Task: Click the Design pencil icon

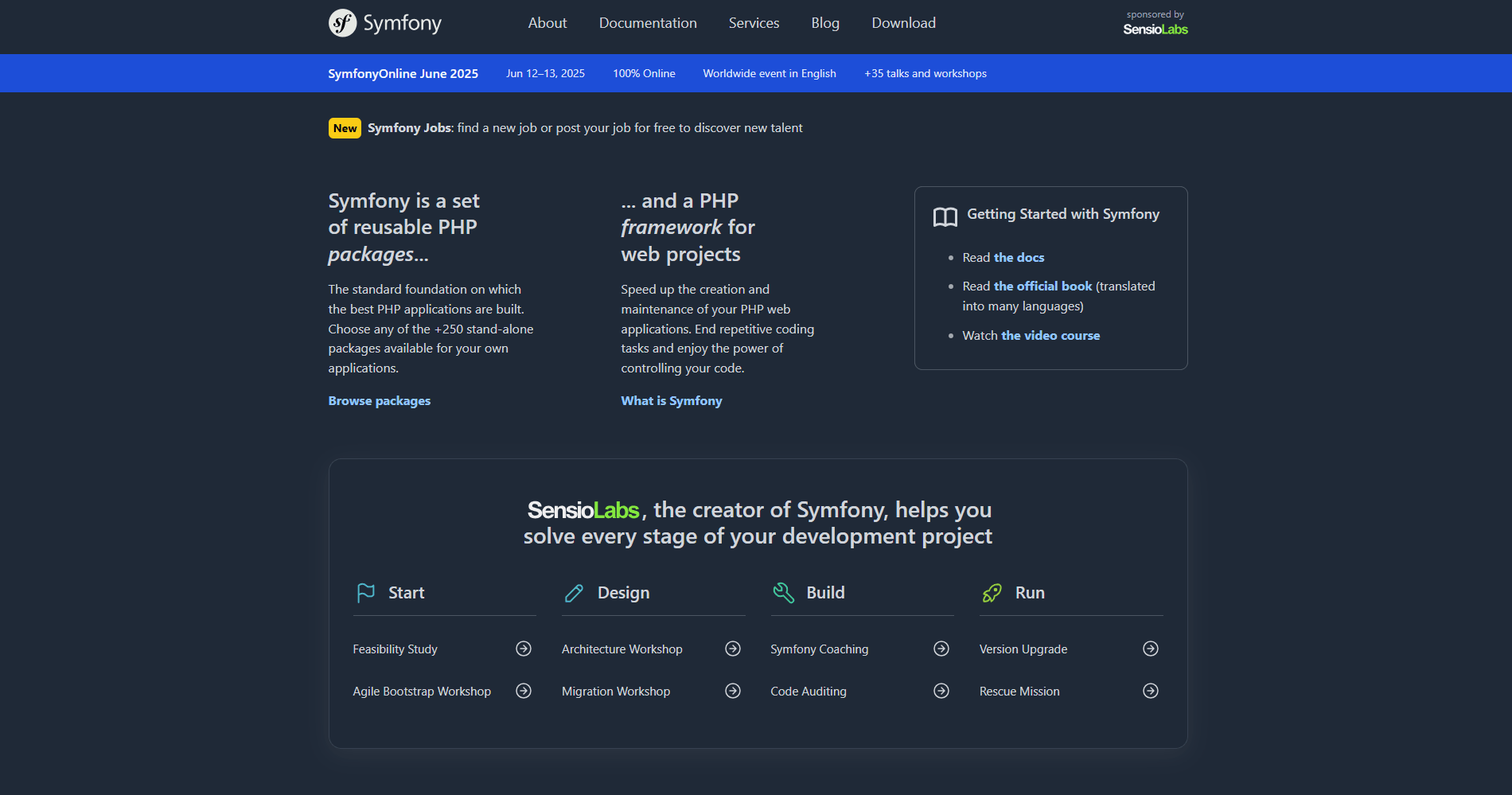Action: pos(574,593)
